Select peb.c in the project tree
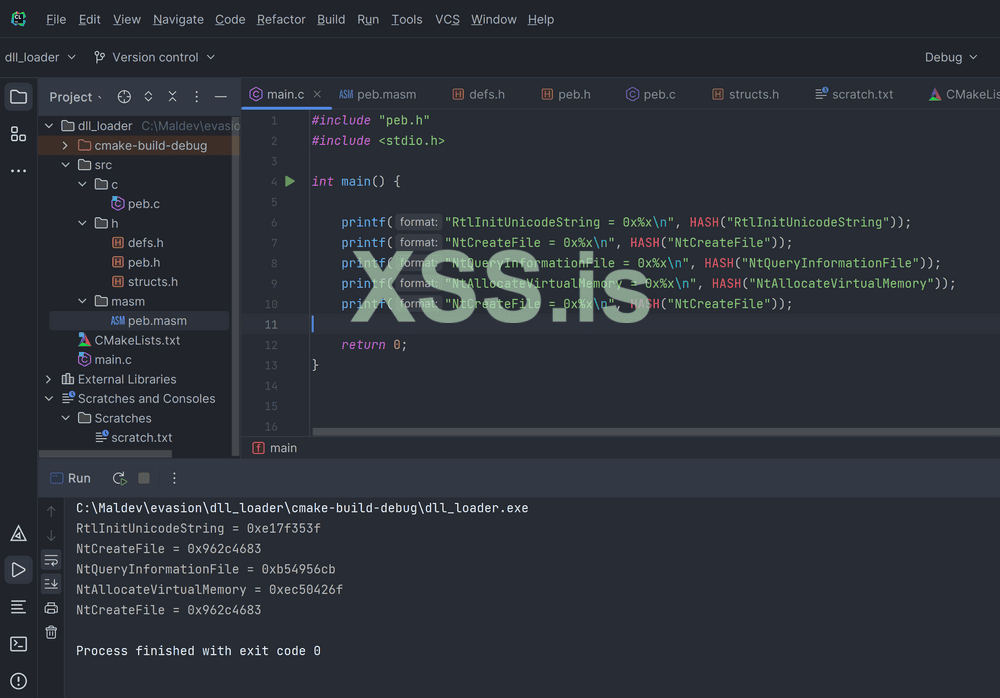 pyautogui.click(x=135, y=204)
